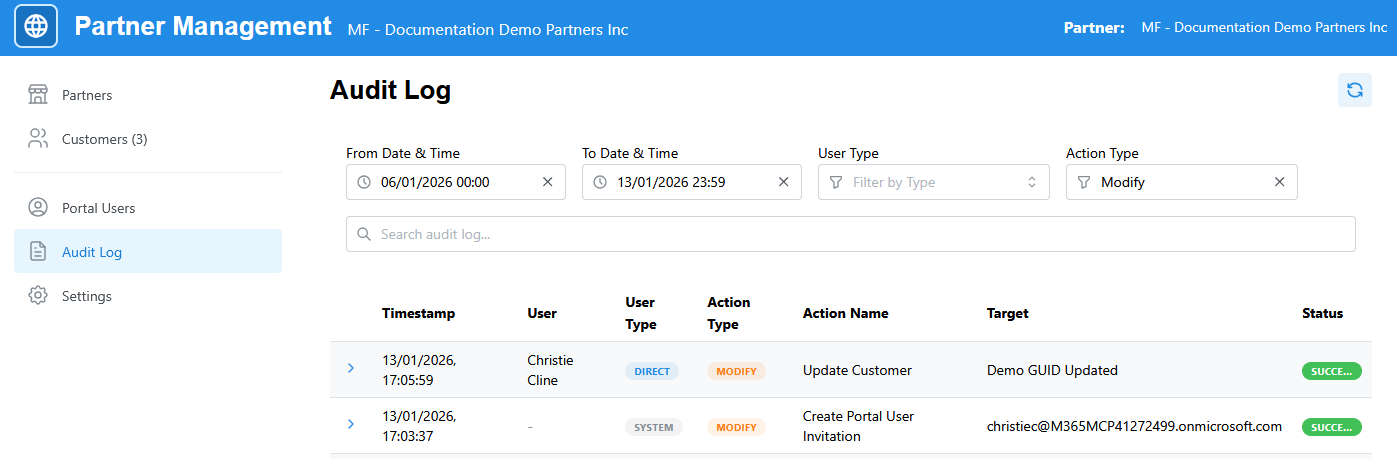Screen dimensions: 1397x459
Task: Open Settings from the sidebar
Action: coord(86,296)
